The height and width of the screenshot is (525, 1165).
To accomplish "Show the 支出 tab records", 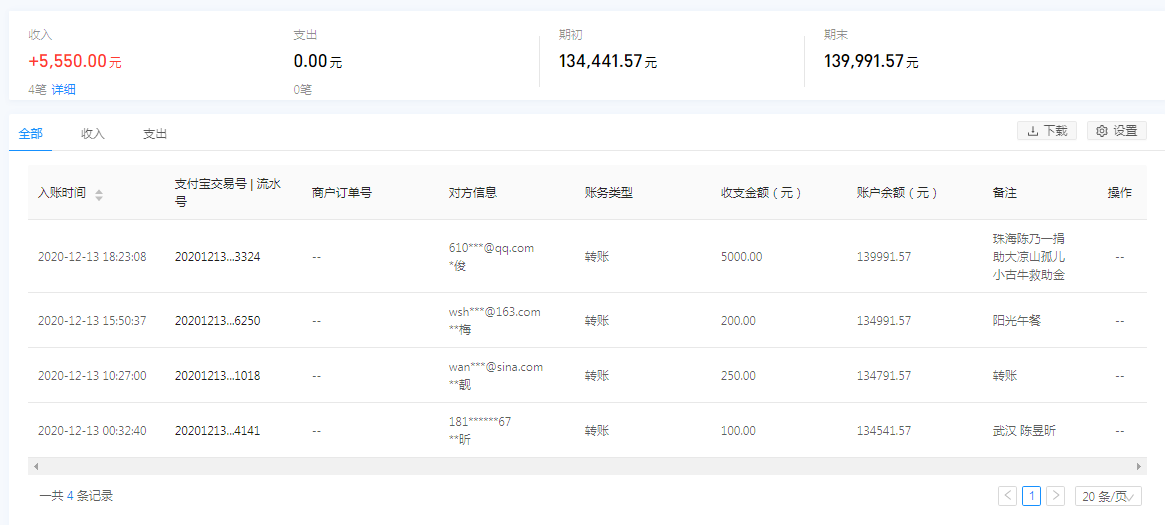I will (155, 133).
